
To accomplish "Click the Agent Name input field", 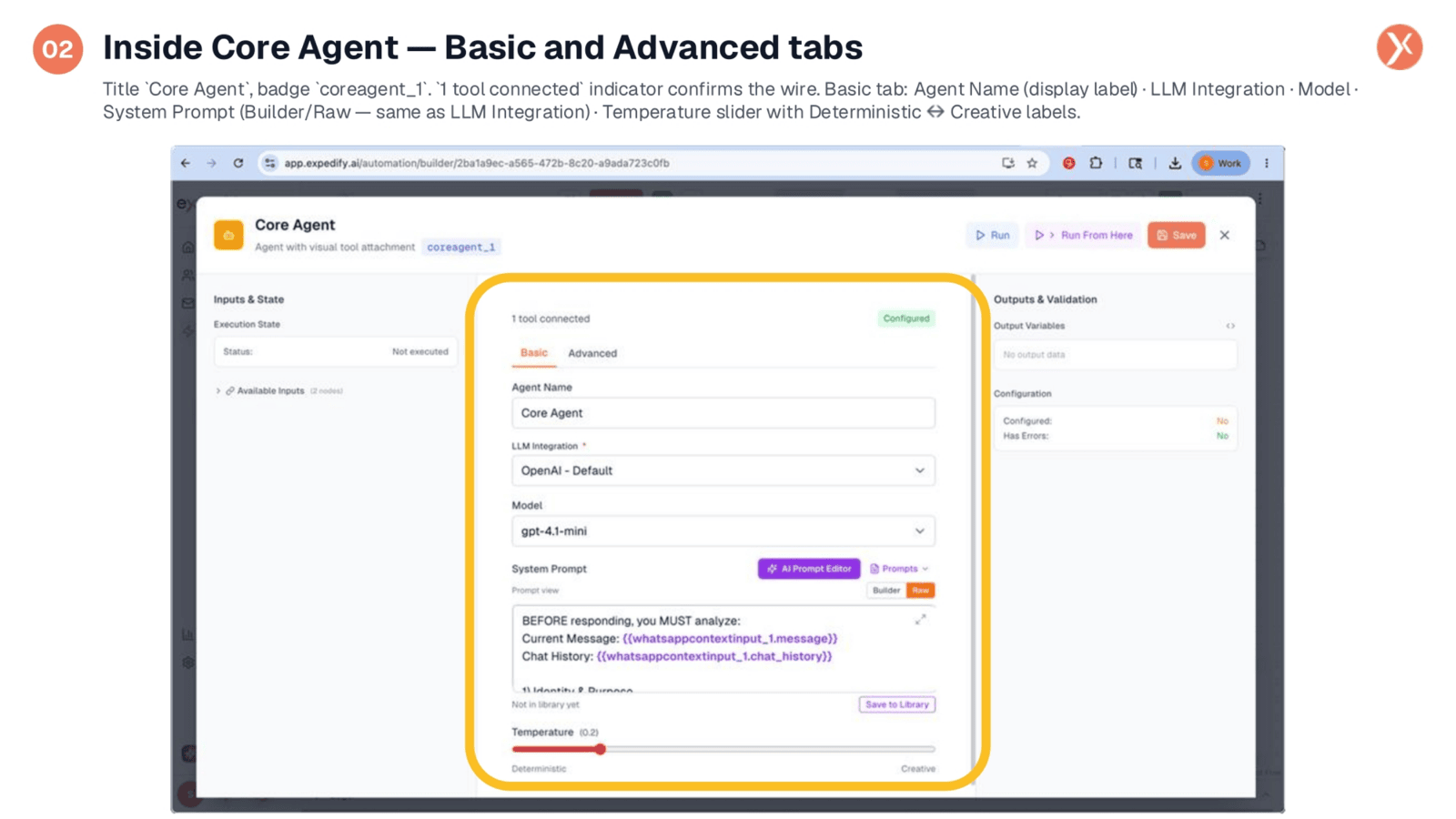I will 723,413.
